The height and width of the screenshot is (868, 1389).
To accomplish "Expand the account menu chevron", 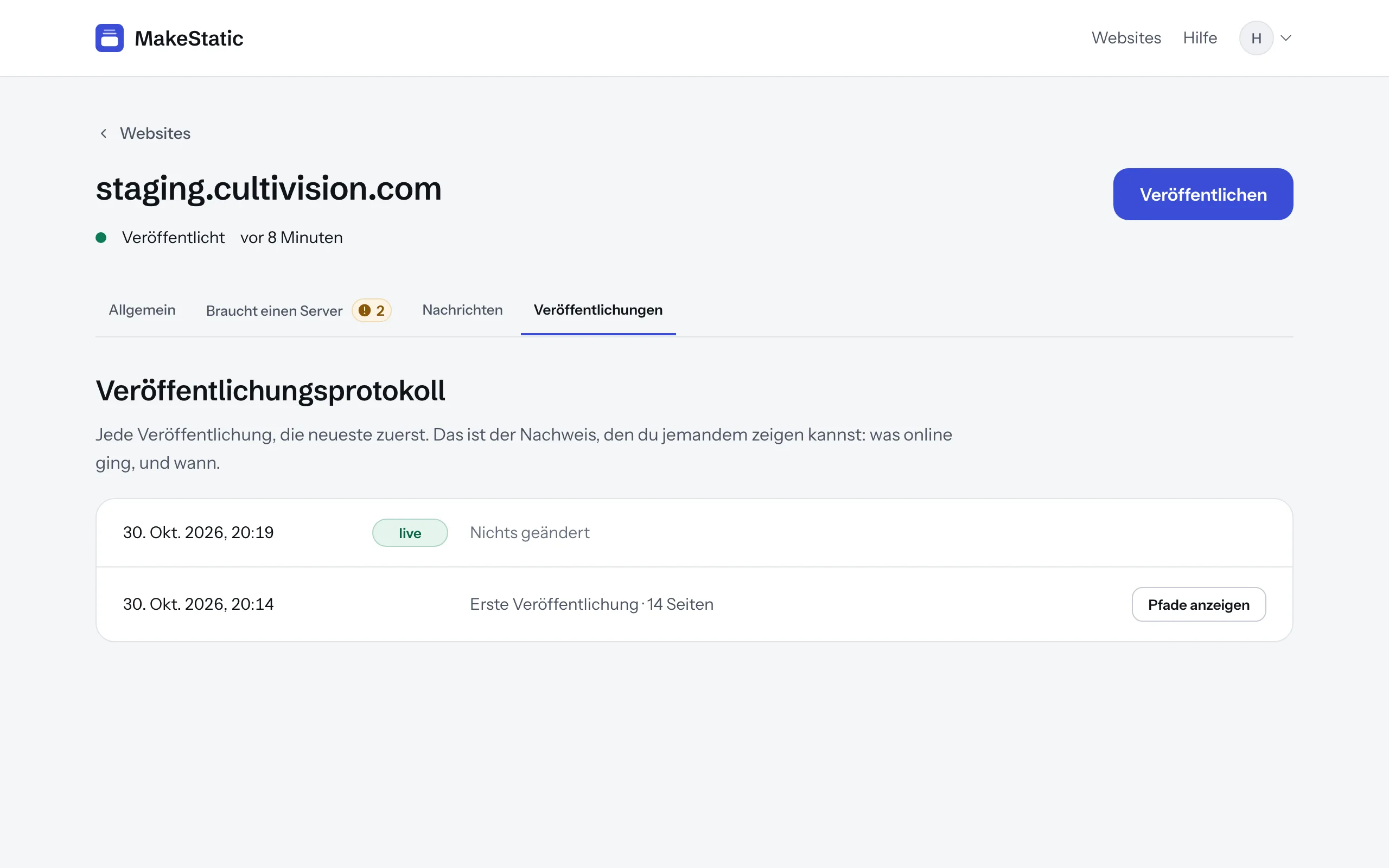I will (x=1286, y=38).
